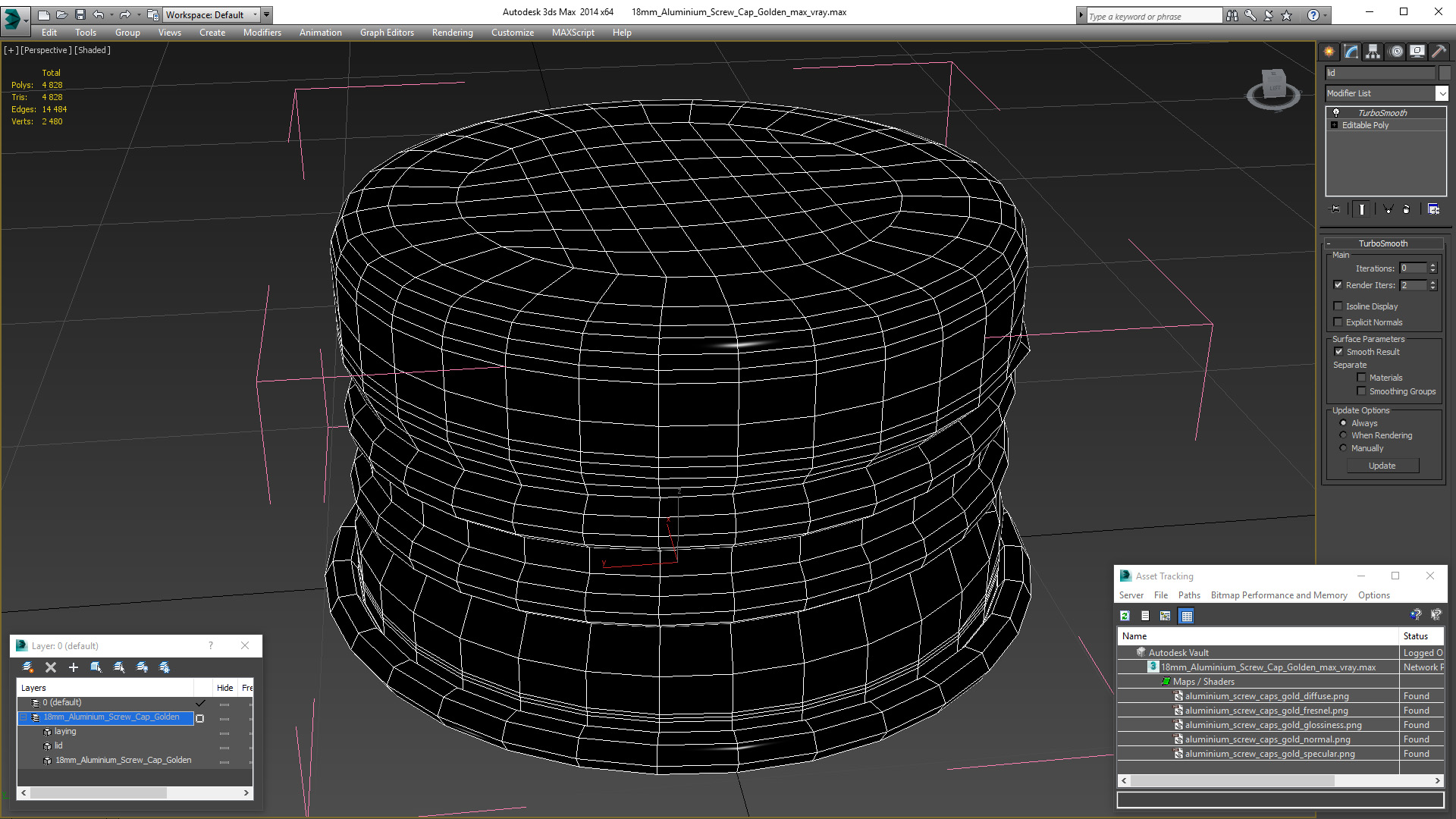Screen dimensions: 1456x819
Task: Click the Shaded viewport label menu
Action: pyautogui.click(x=93, y=50)
